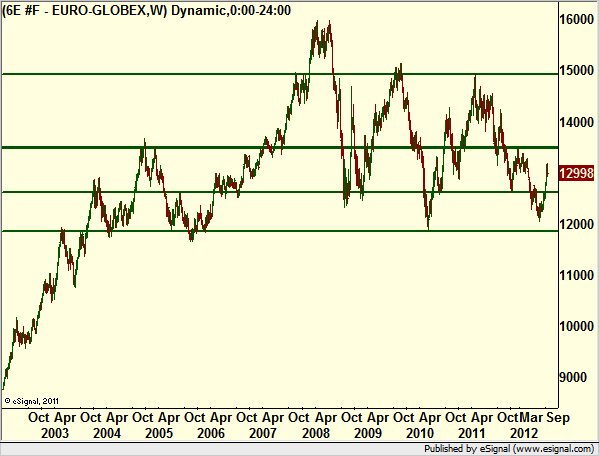Click the 12000 price axis label
Viewport: 599px width, 456px height.
pyautogui.click(x=576, y=224)
